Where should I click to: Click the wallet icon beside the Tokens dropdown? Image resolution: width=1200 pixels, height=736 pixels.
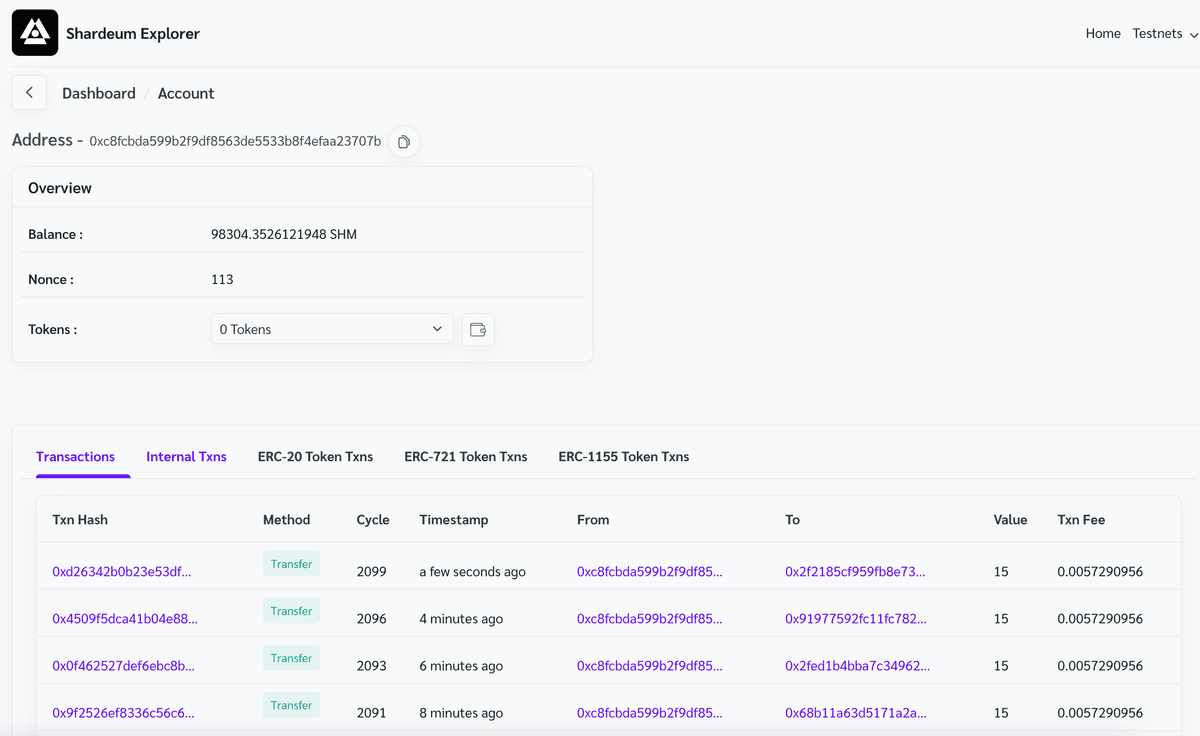click(x=477, y=329)
